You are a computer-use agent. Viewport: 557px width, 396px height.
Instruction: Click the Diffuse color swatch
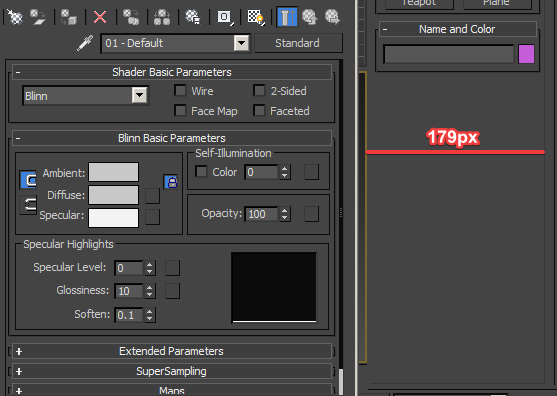(x=113, y=195)
